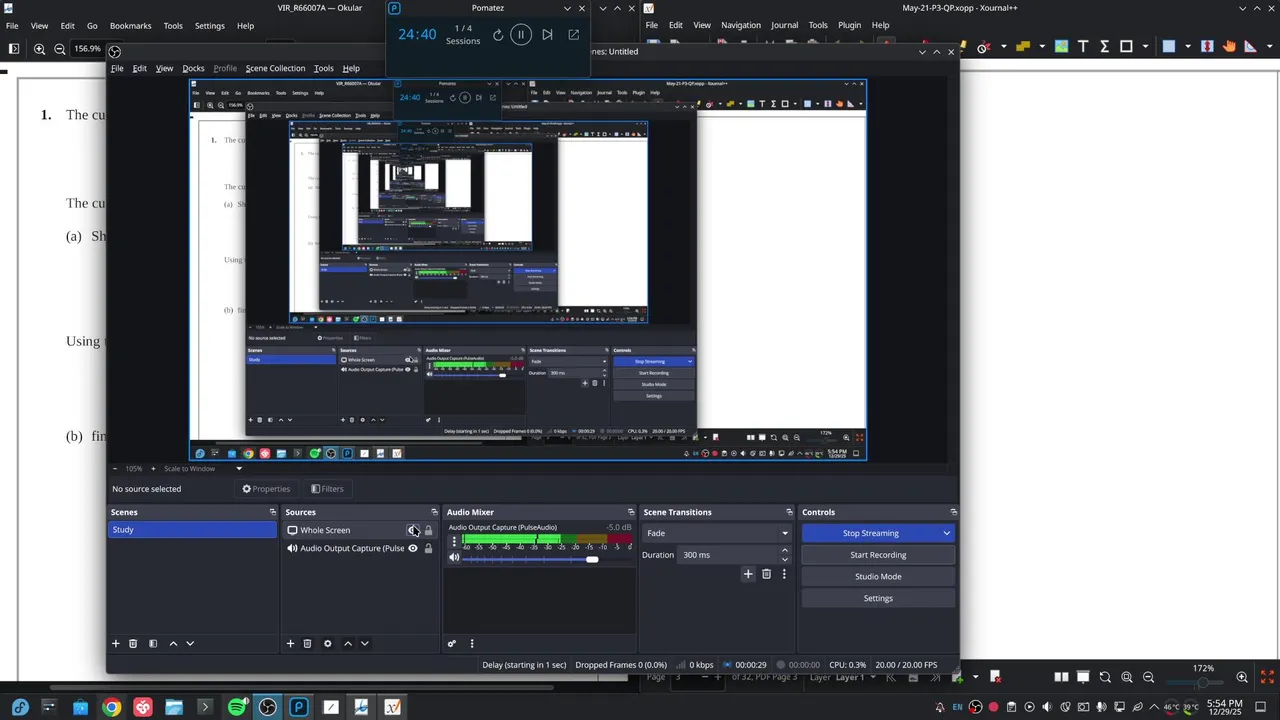Open source properties gear in Sources panel
Viewport: 1280px width, 720px height.
click(x=327, y=644)
